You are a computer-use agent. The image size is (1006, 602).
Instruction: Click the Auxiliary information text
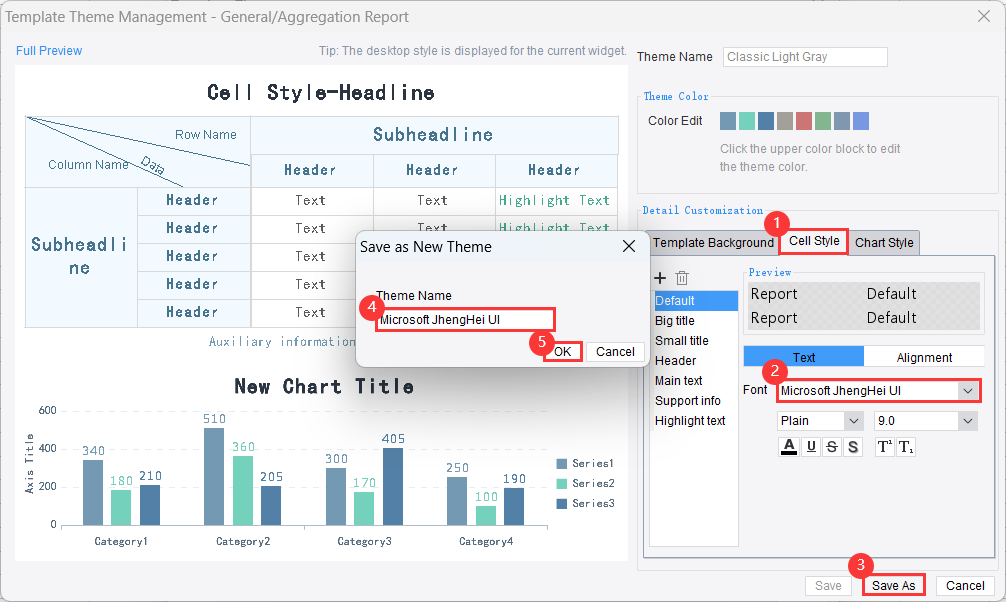click(282, 341)
